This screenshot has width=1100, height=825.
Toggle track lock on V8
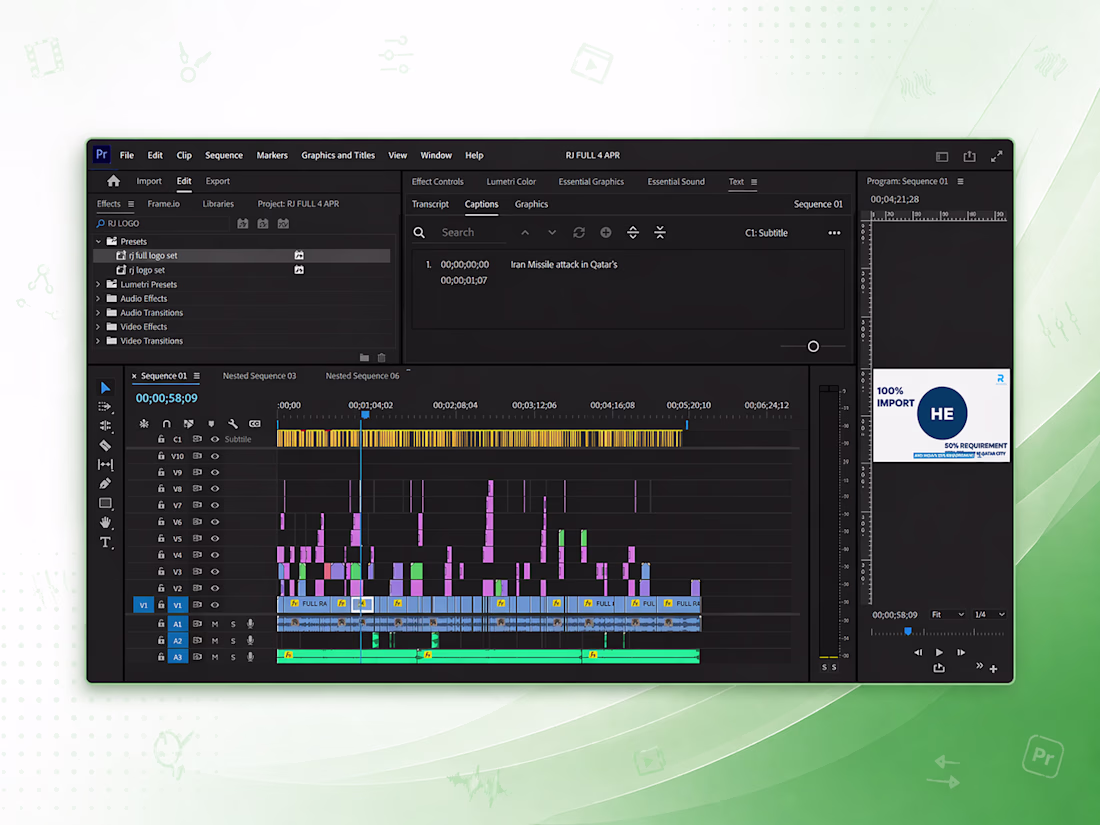coord(161,488)
